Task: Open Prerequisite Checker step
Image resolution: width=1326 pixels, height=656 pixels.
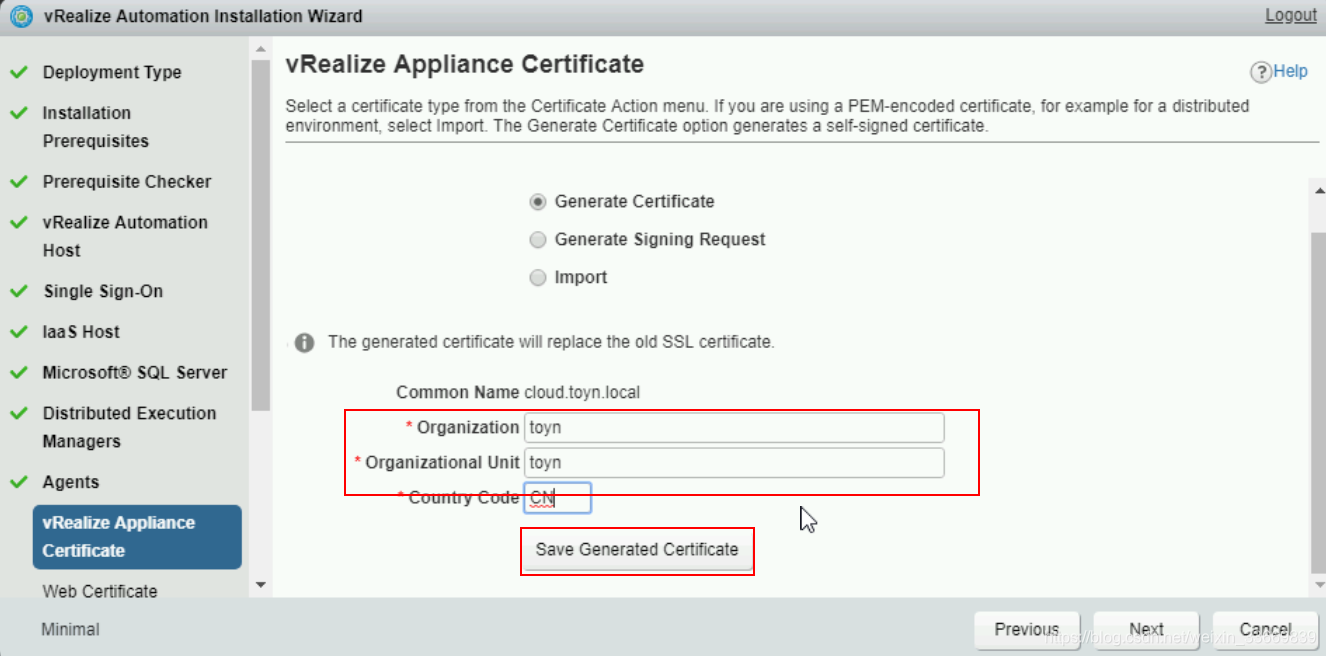Action: point(127,182)
